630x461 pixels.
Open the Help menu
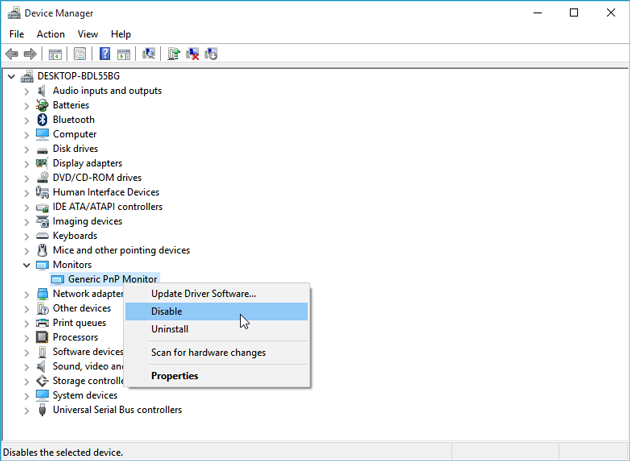coord(121,34)
